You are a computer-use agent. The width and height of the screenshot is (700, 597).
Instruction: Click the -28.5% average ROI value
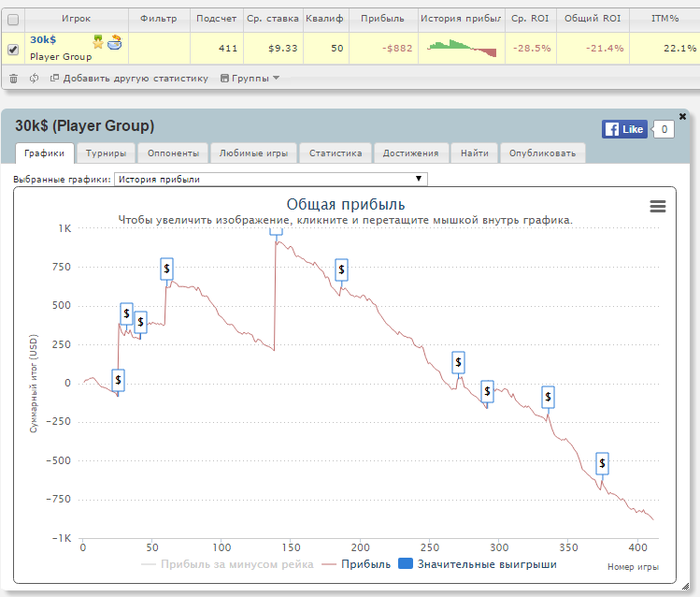[x=532, y=48]
